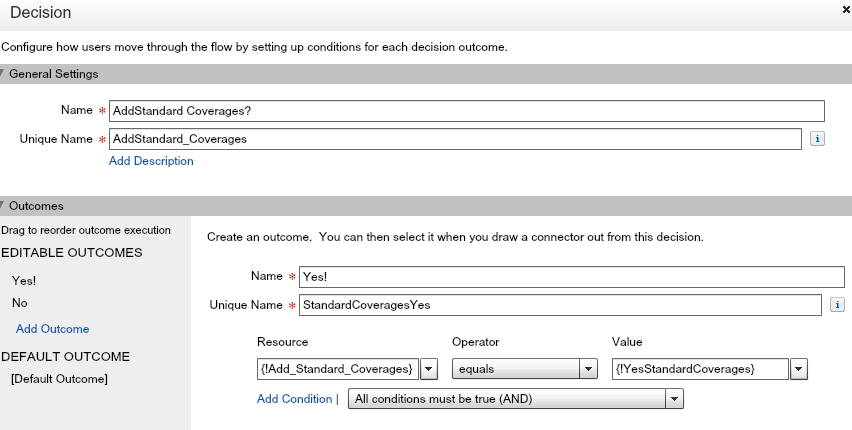Open the Value field dropdown arrow
The width and height of the screenshot is (852, 430).
coord(799,369)
